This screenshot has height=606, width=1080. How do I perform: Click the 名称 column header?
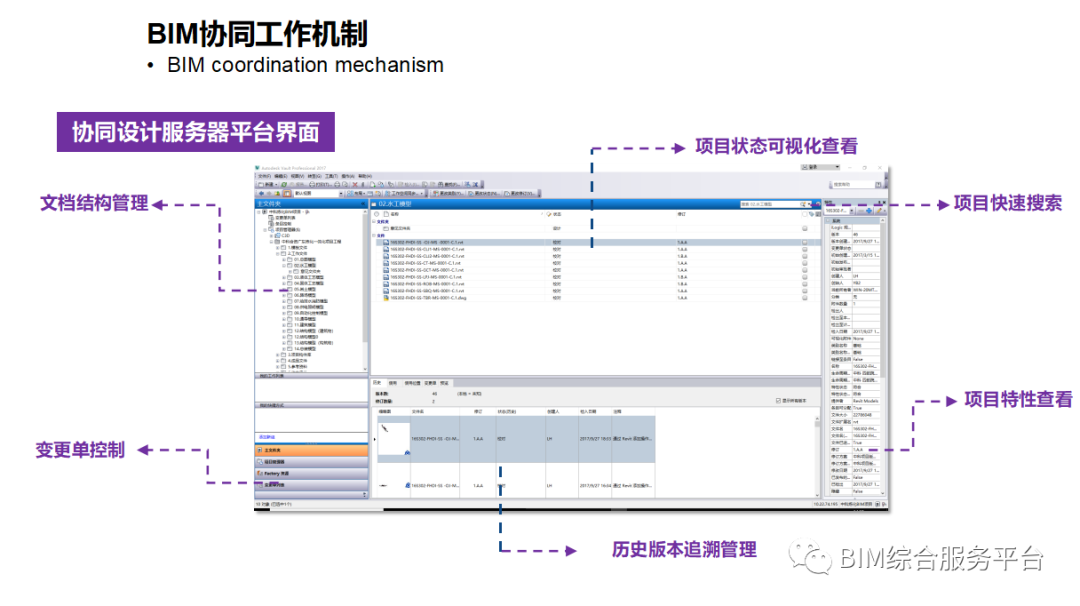(395, 214)
